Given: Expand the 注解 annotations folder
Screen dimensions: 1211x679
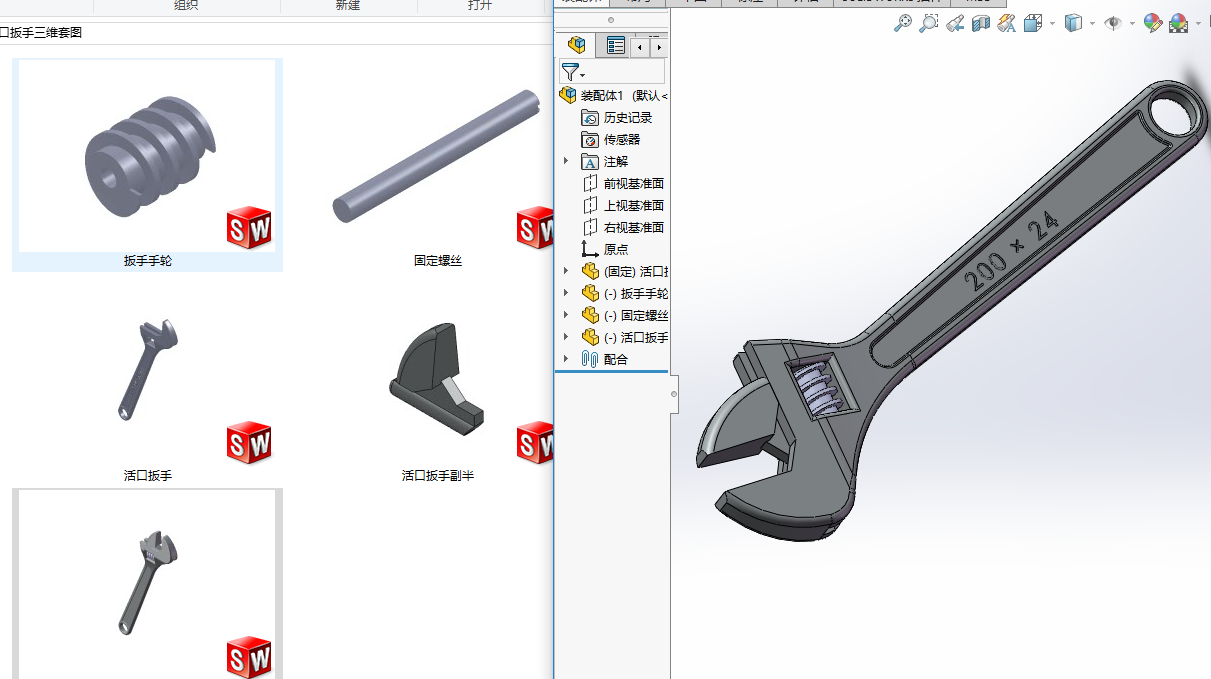Looking at the screenshot, I should coord(566,161).
